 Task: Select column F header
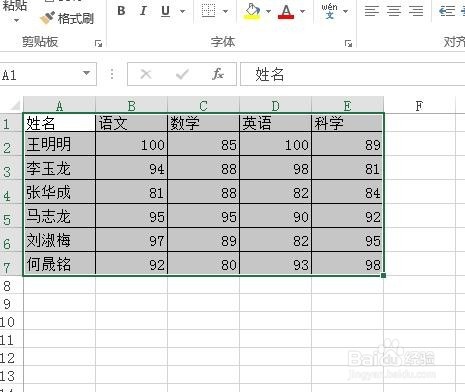click(x=419, y=106)
